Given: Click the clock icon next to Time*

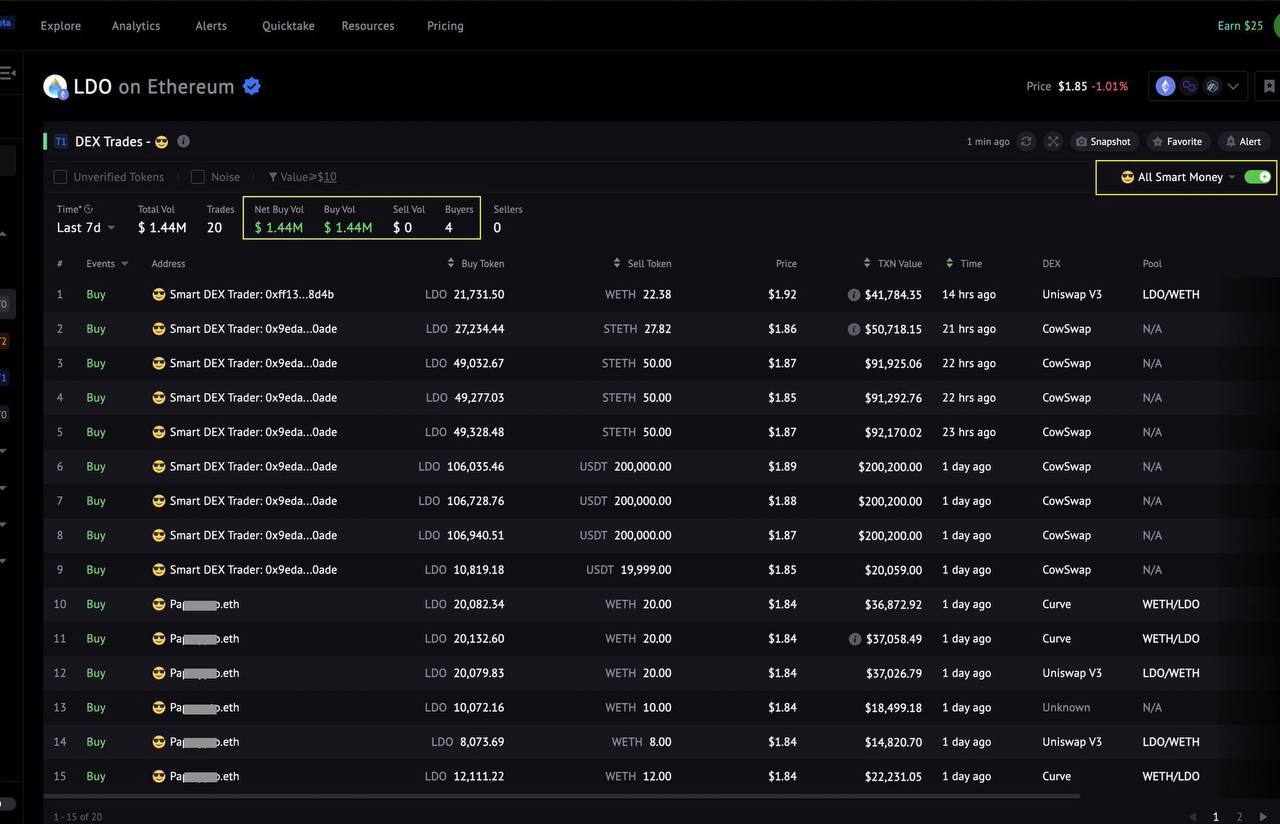Looking at the screenshot, I should (x=89, y=209).
